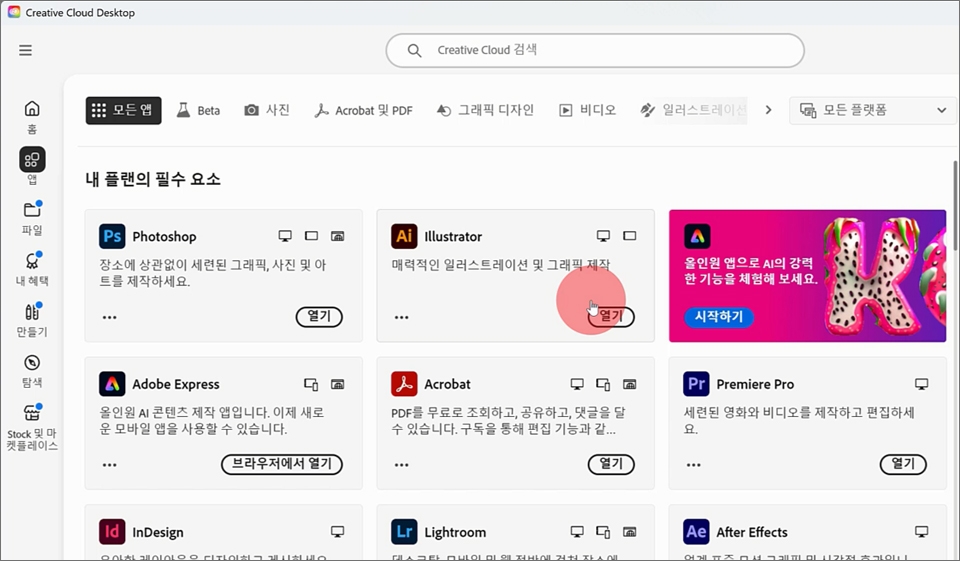This screenshot has width=960, height=561.
Task: Click the 'Photoshop' card title text
Action: 164,236
